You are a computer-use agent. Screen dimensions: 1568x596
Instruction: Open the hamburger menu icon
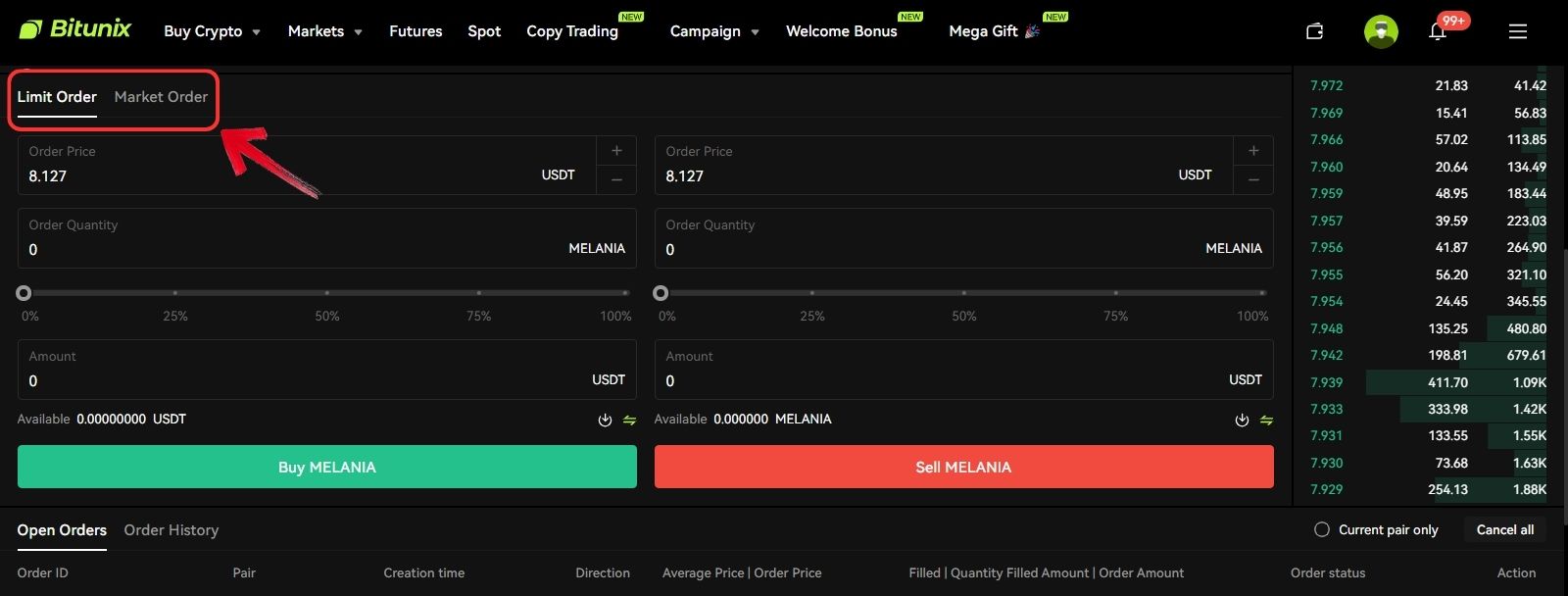tap(1518, 31)
